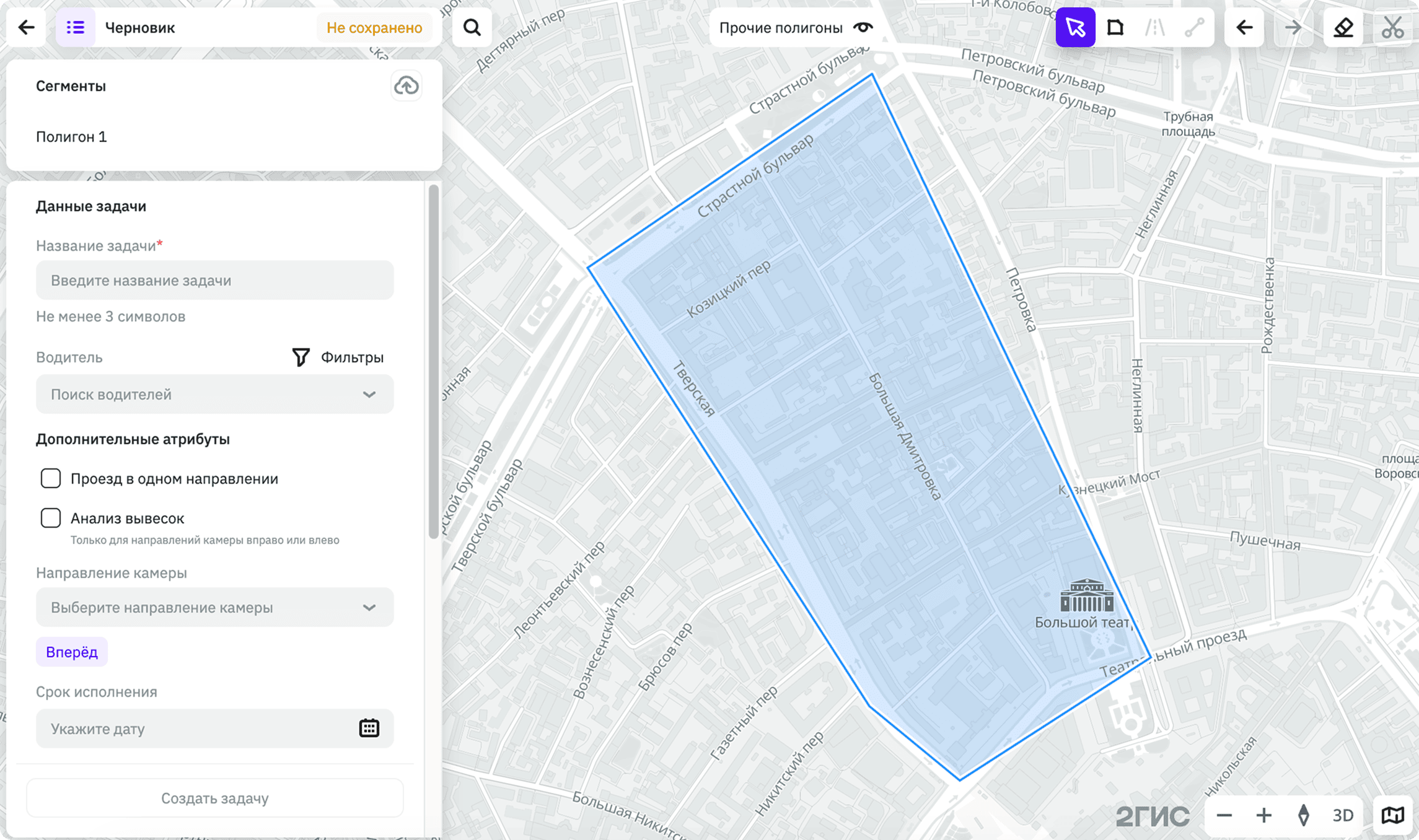
Task: Check the Анализ вывесок option
Action: (x=51, y=518)
